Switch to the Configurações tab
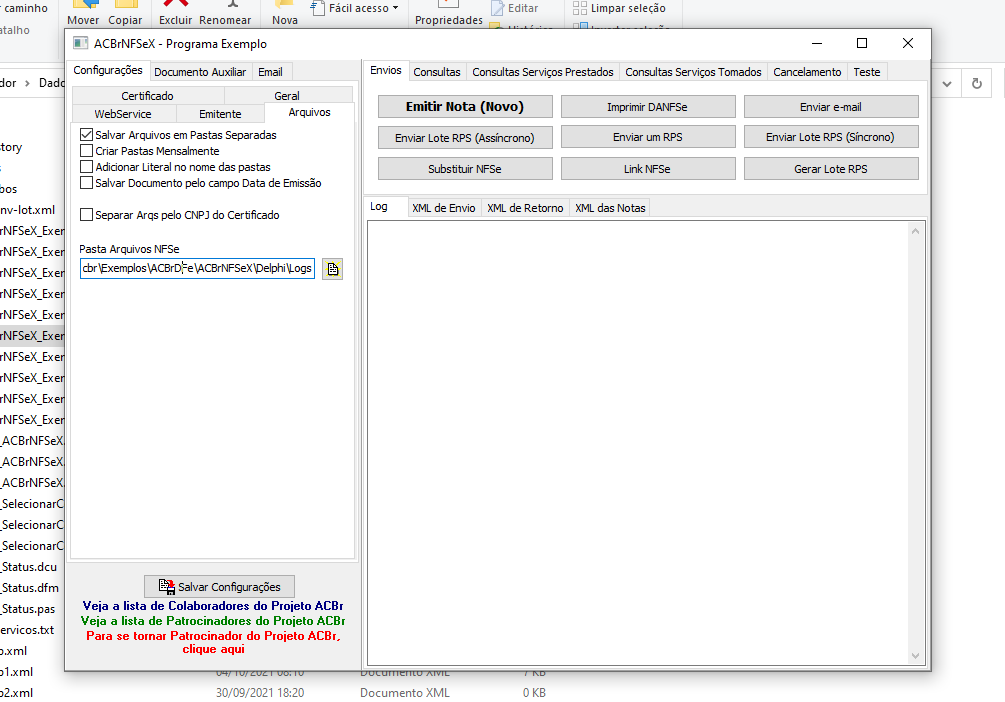 (108, 70)
